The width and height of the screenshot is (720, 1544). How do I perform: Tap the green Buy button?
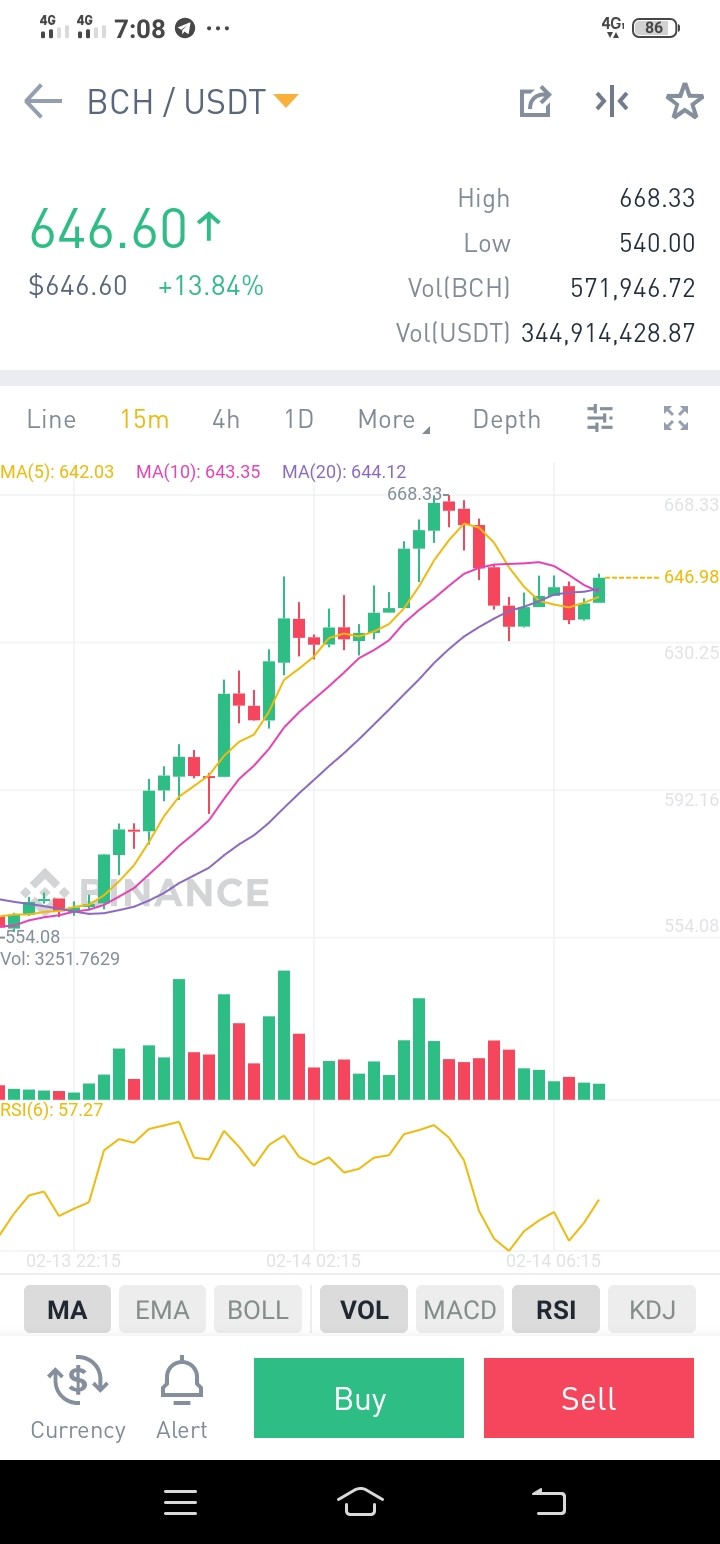click(x=359, y=1398)
